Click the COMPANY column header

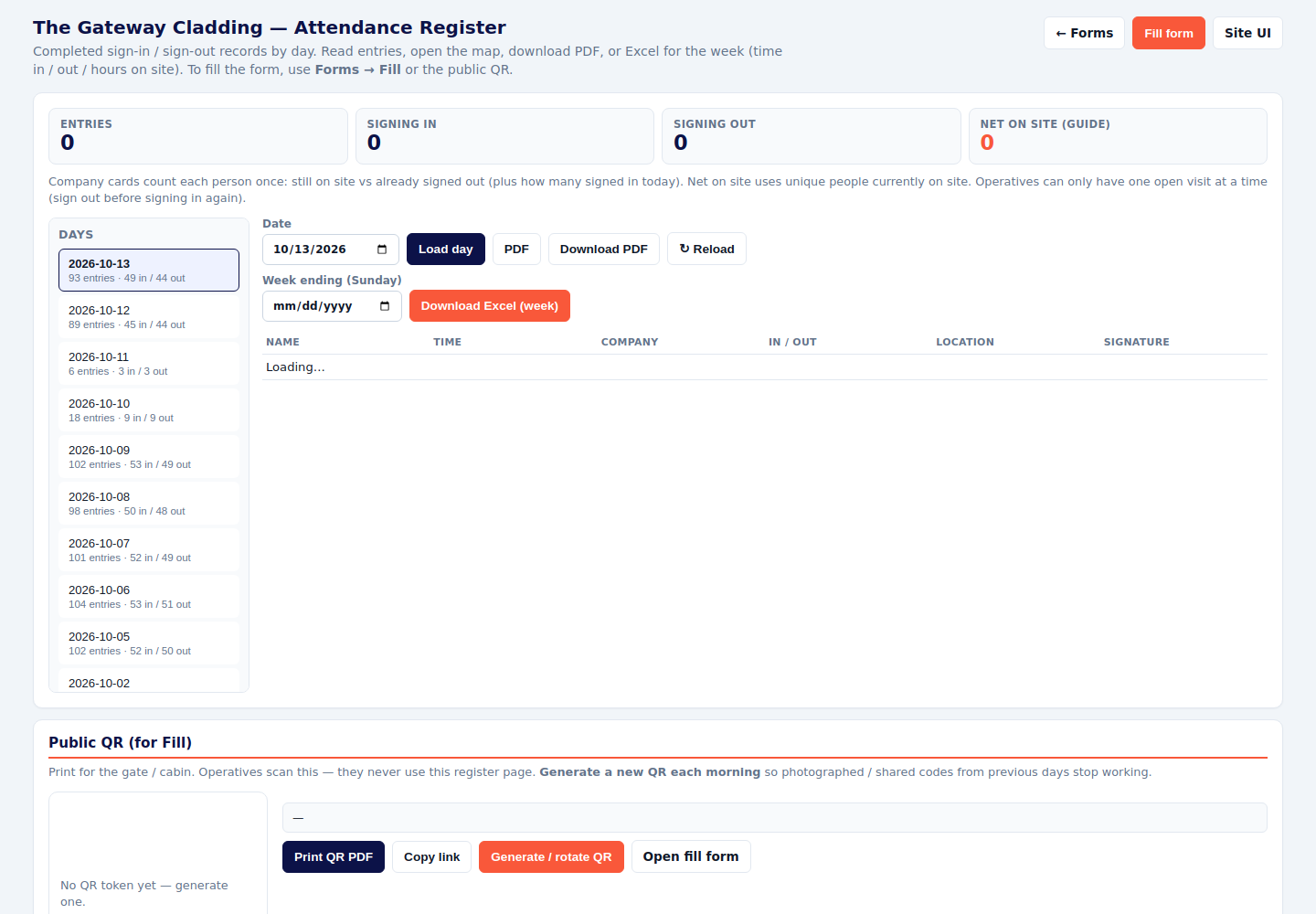[x=630, y=342]
